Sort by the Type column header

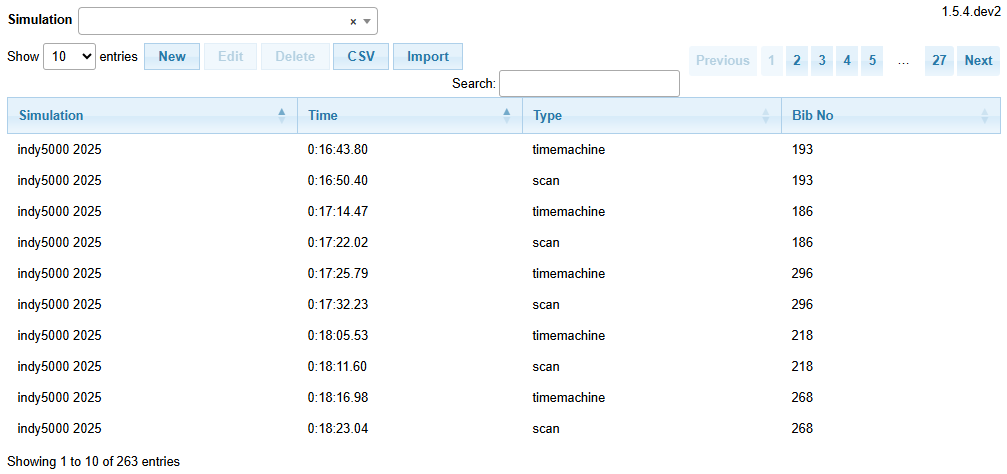pos(650,116)
